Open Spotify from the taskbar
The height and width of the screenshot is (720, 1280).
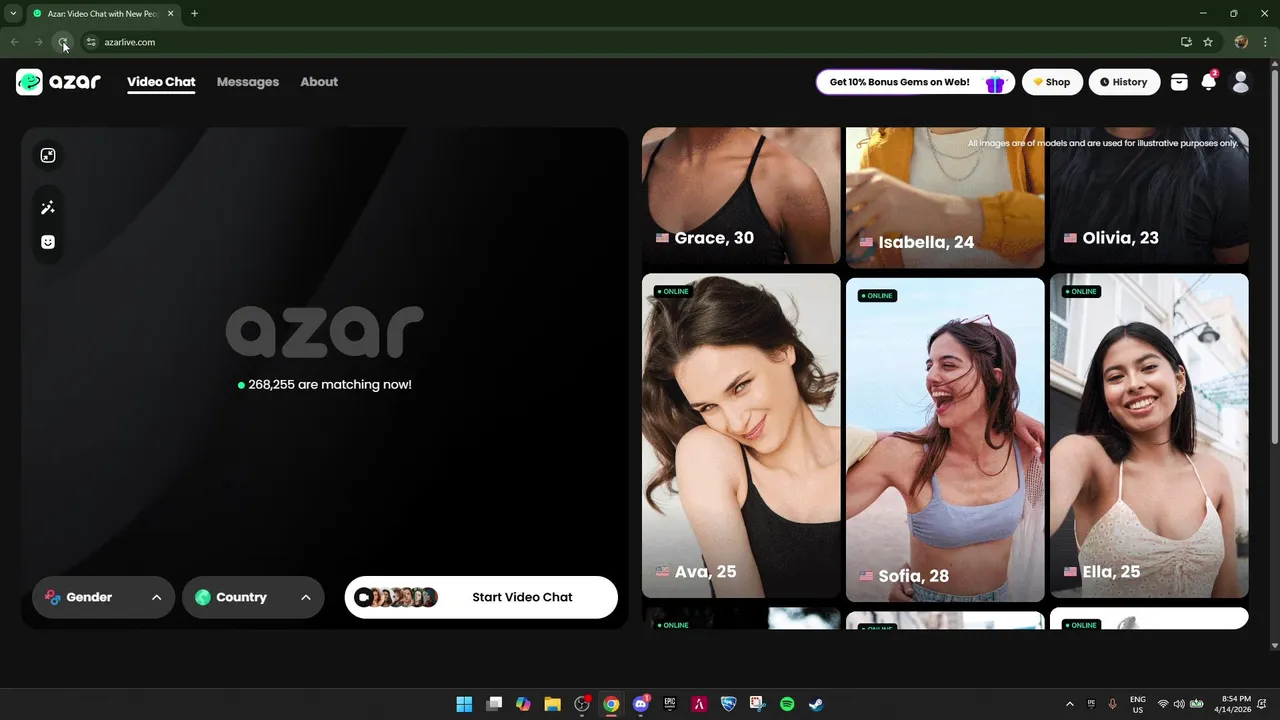(x=787, y=704)
